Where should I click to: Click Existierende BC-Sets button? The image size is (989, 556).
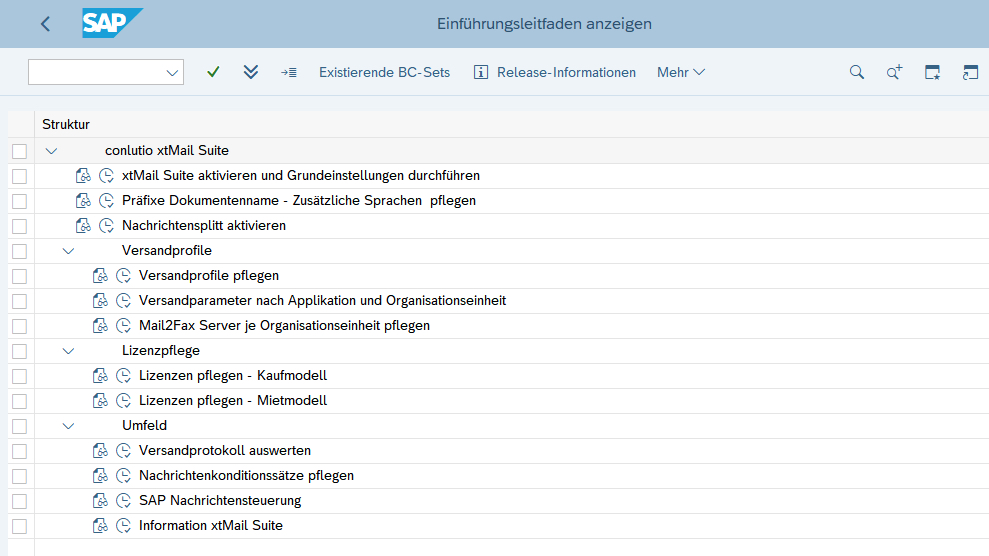point(384,72)
